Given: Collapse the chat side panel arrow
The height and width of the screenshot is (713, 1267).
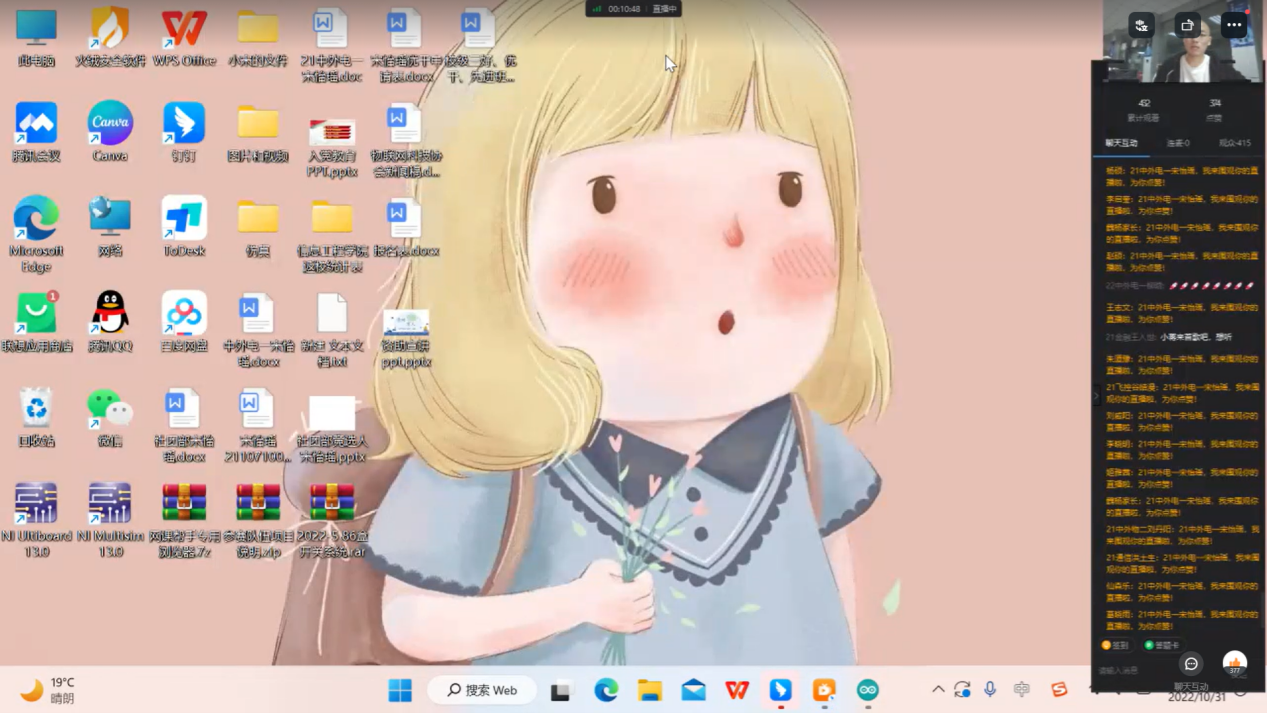Looking at the screenshot, I should tap(1096, 396).
